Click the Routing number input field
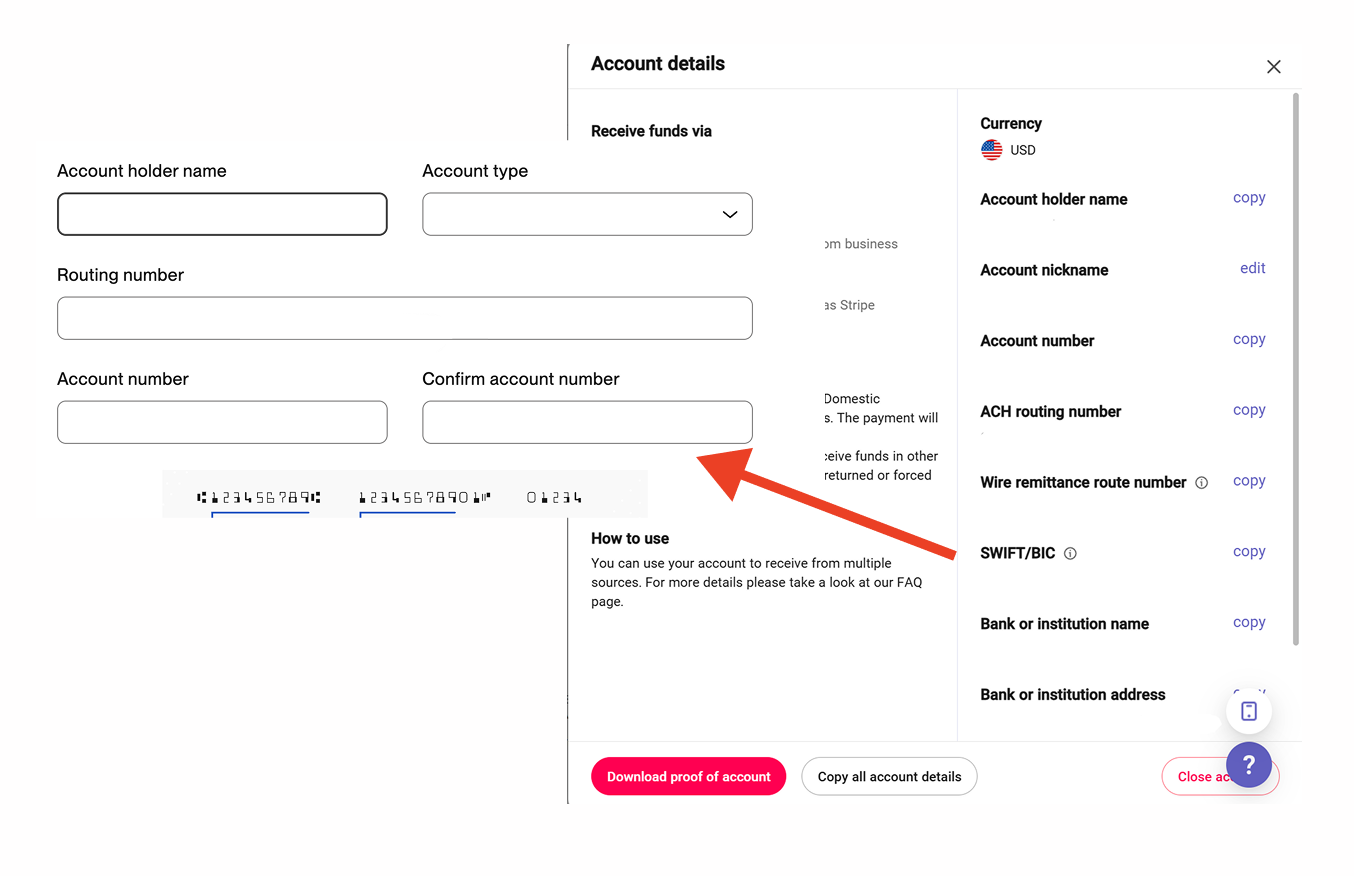Viewport: 1354px width, 876px height. (404, 318)
